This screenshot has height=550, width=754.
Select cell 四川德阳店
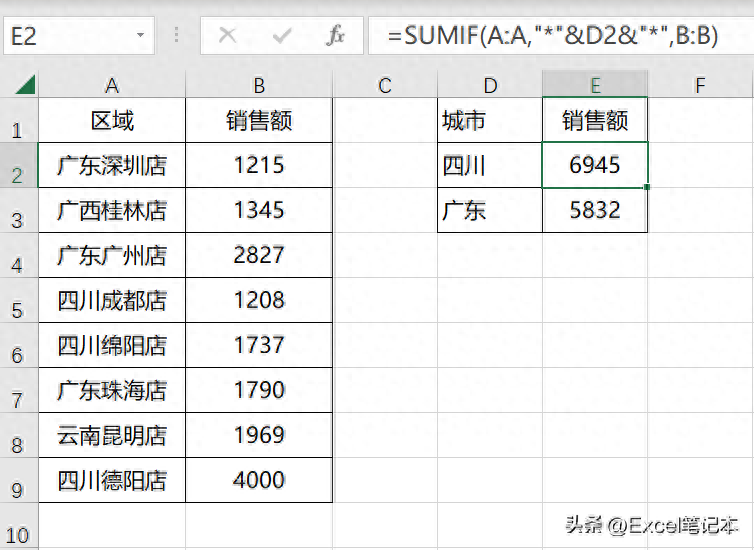(x=112, y=480)
